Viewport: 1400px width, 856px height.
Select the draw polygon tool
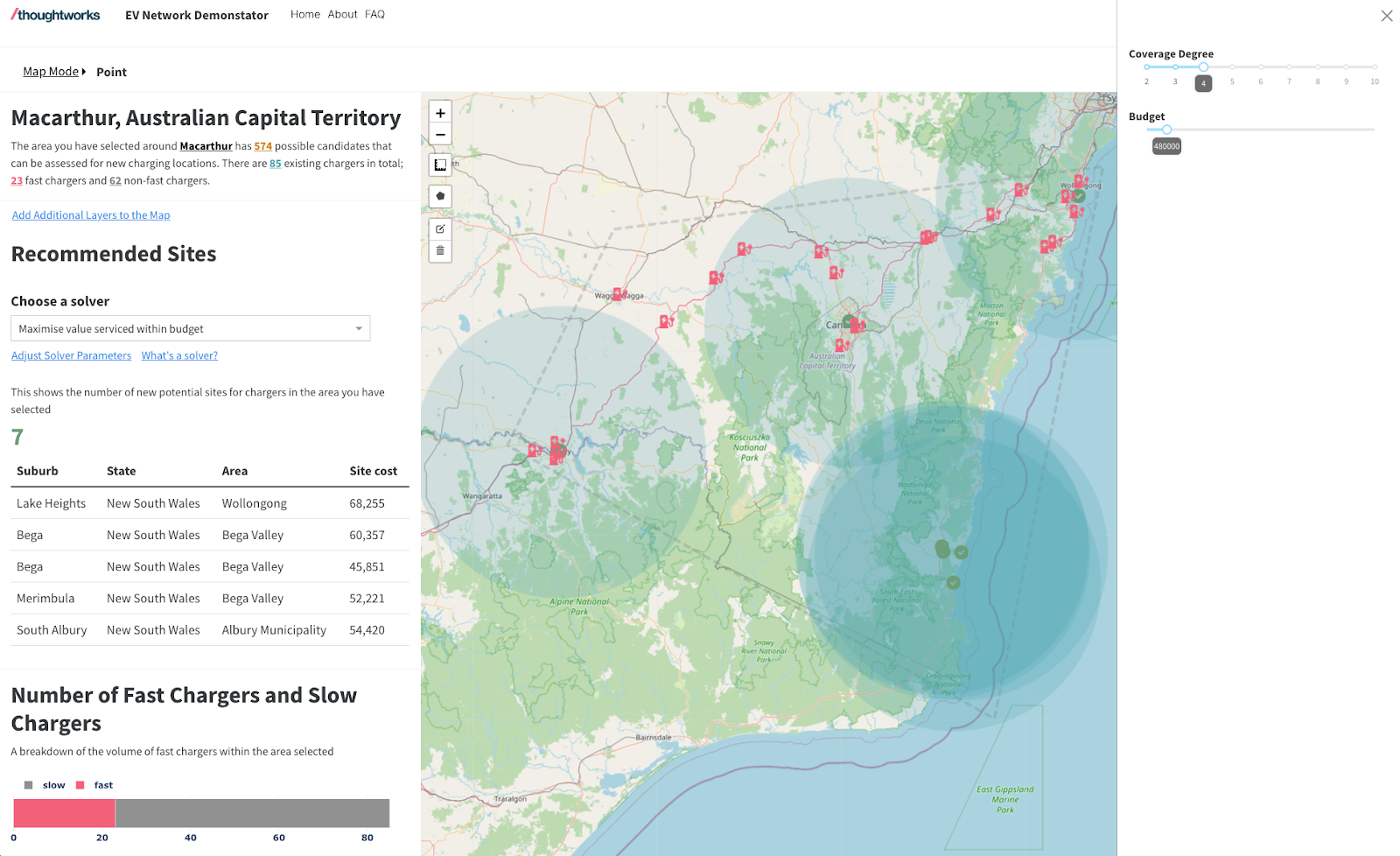coord(440,196)
